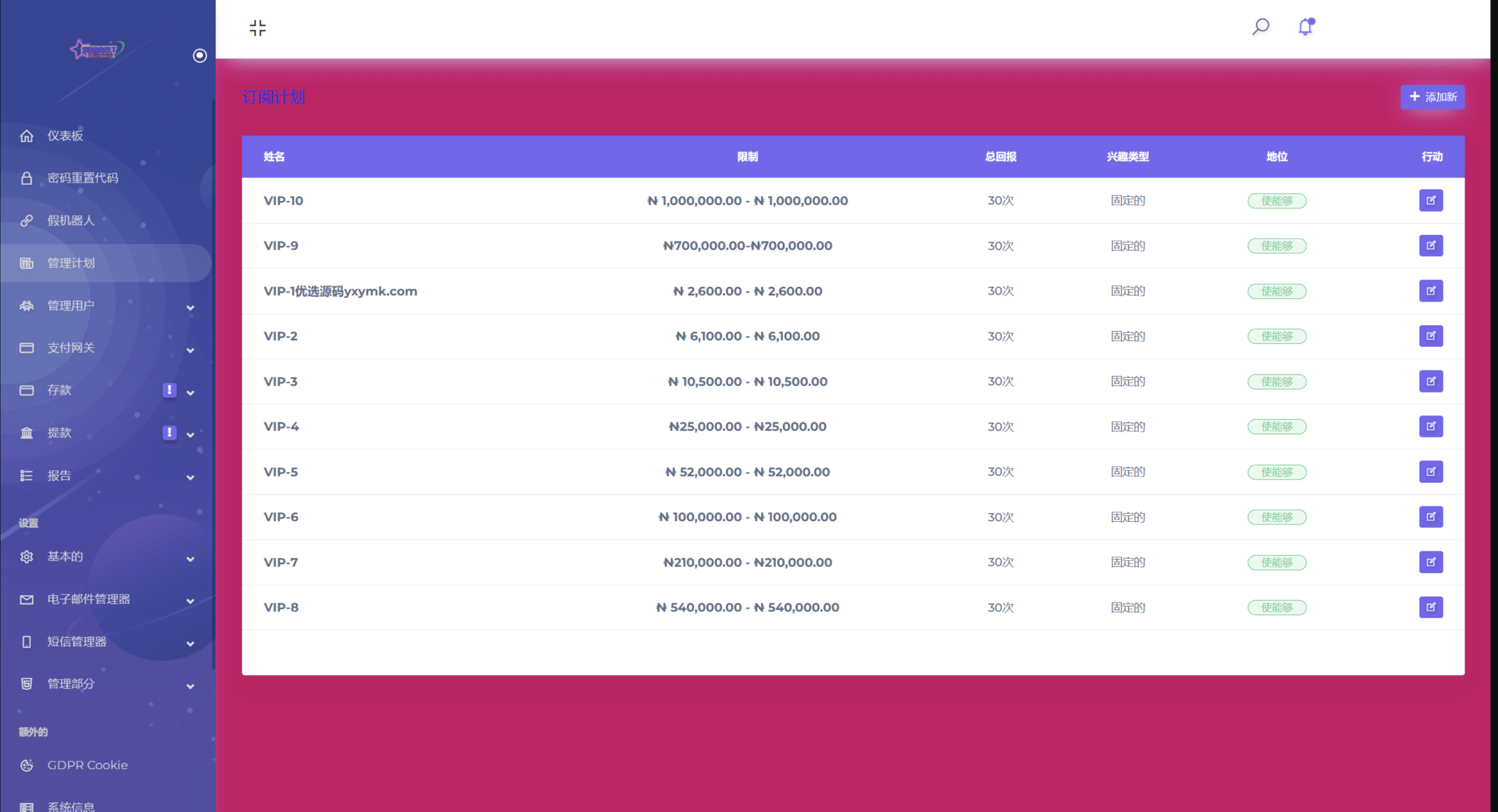The image size is (1498, 812).
Task: Click the exit fullscreen icon
Action: click(257, 27)
